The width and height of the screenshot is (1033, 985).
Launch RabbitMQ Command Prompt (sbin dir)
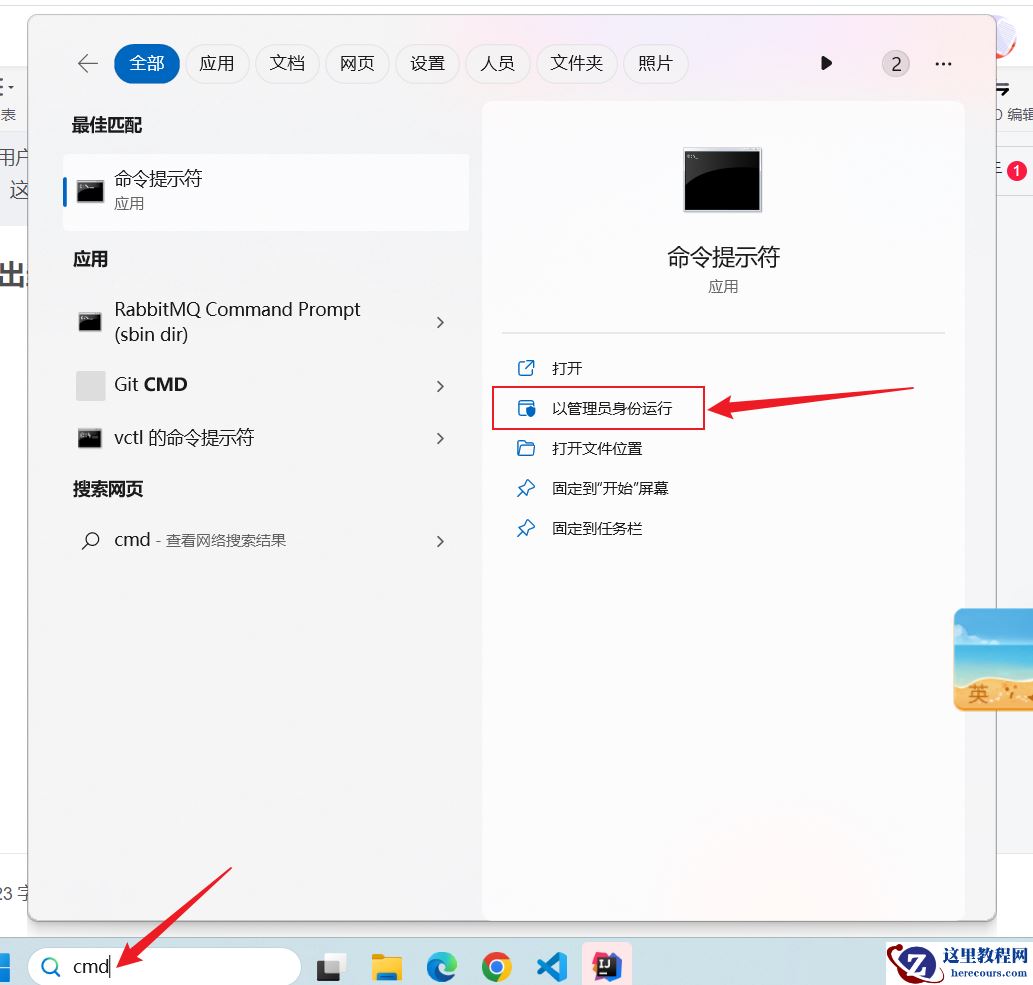click(x=237, y=321)
